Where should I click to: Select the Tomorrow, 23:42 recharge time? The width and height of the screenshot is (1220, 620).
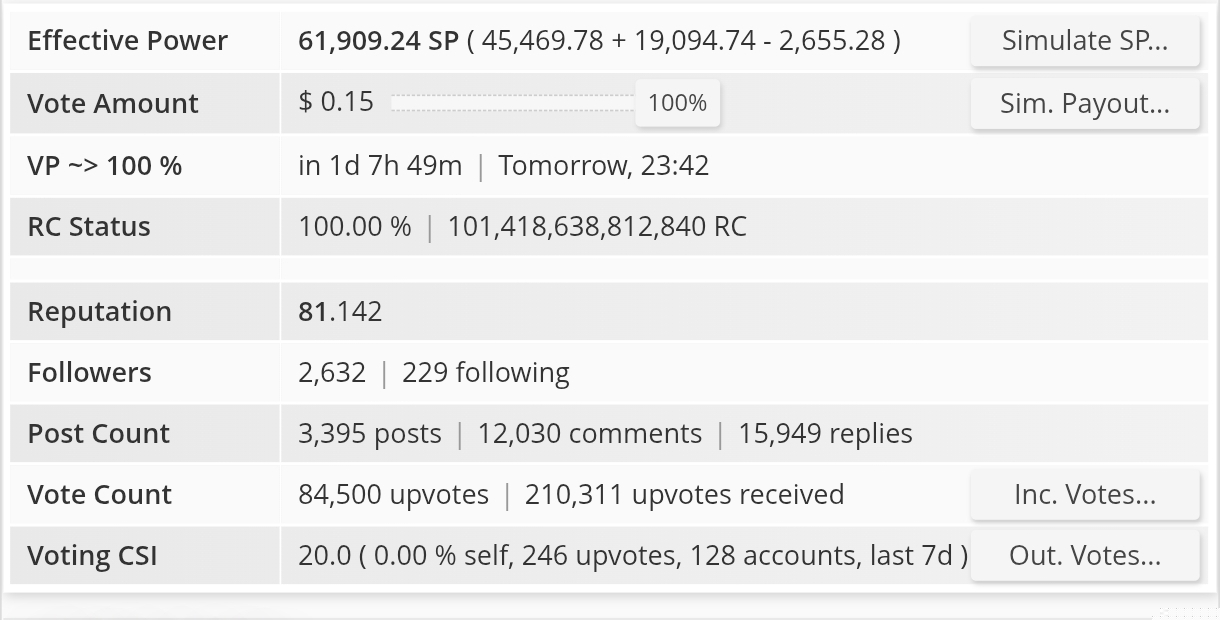(604, 166)
